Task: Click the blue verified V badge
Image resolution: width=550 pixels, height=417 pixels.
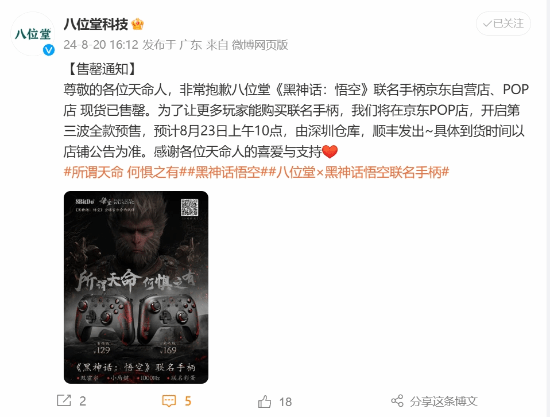Action: click(49, 50)
